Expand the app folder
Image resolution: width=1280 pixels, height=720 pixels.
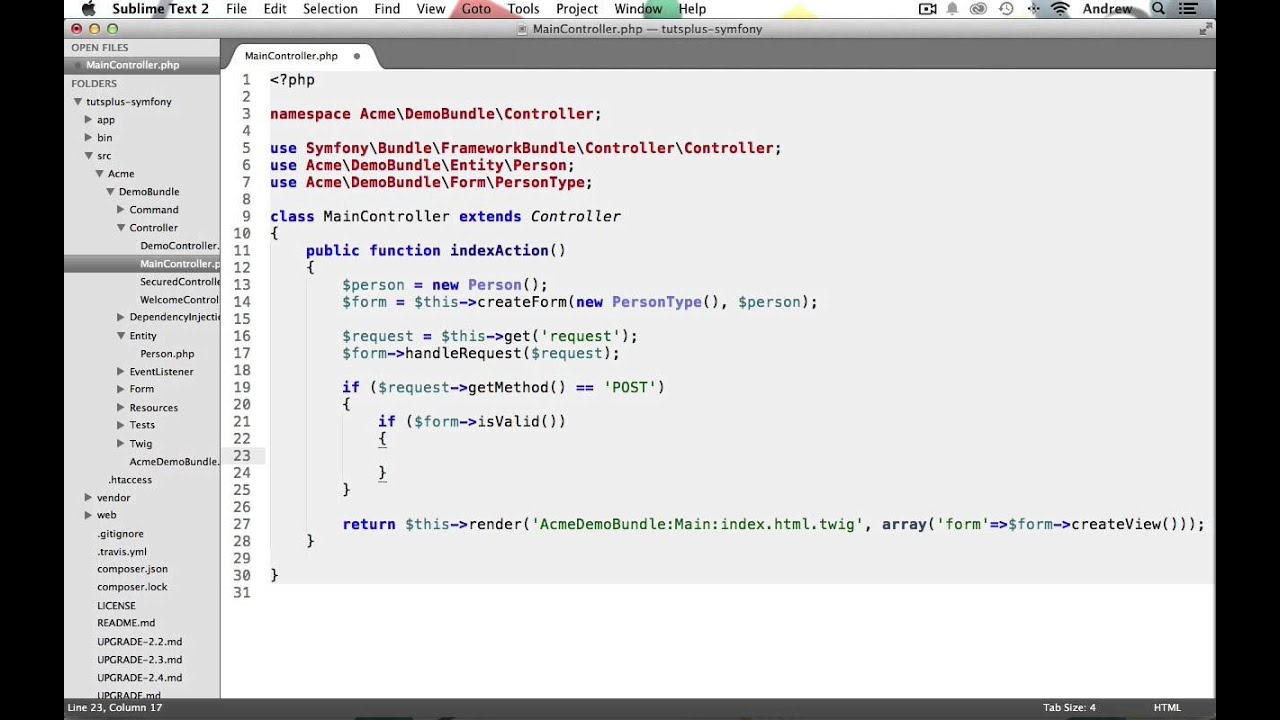pyautogui.click(x=88, y=120)
